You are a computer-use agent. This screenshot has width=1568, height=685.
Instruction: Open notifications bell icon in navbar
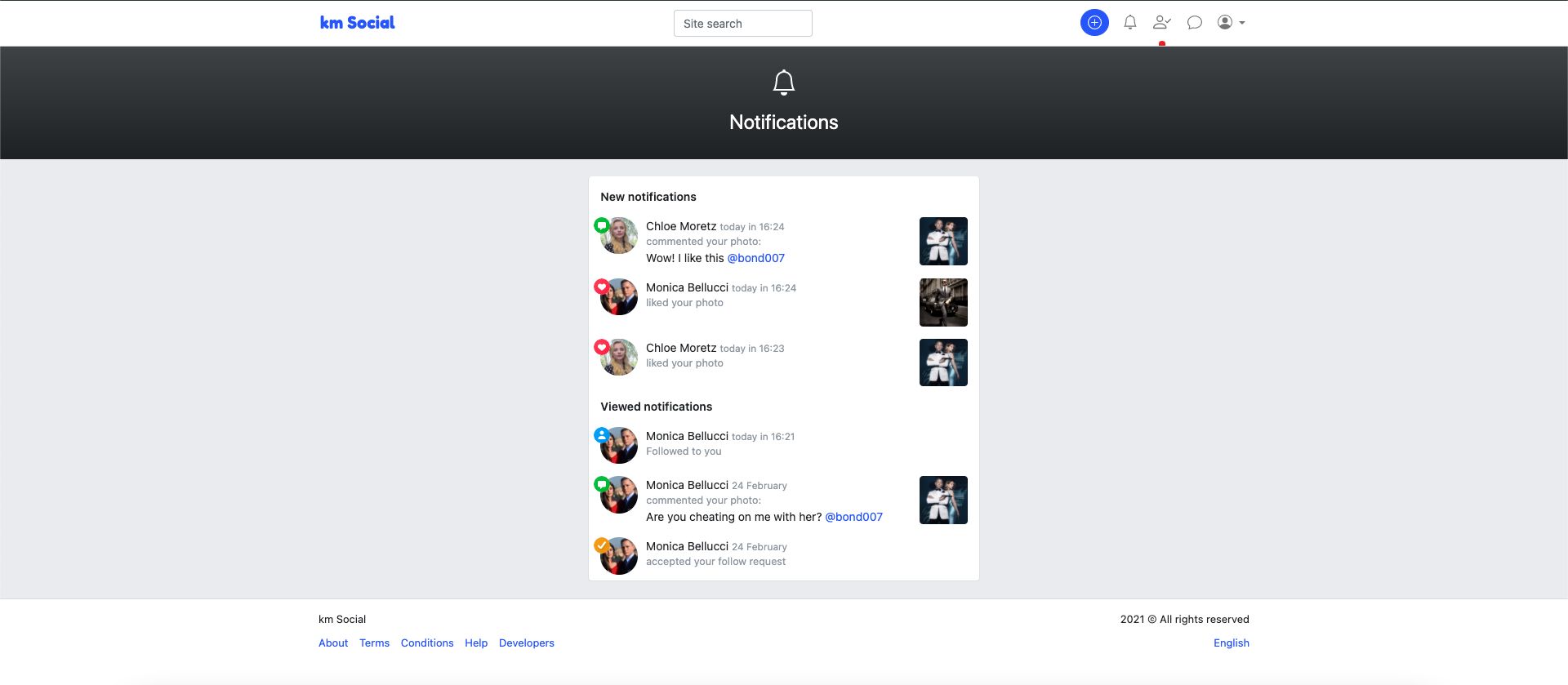(1129, 23)
